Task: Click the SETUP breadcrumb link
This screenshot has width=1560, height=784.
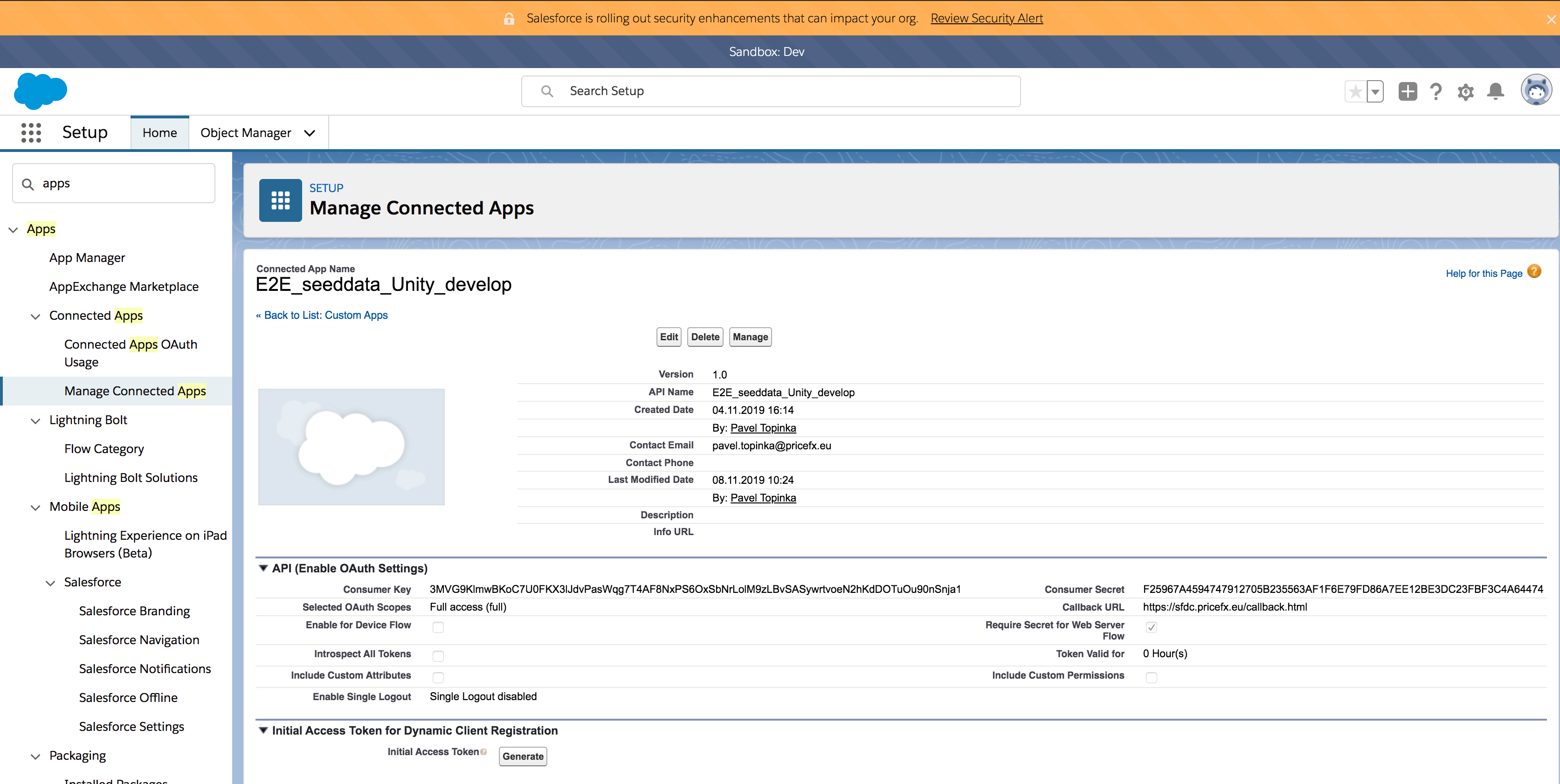Action: click(x=326, y=188)
